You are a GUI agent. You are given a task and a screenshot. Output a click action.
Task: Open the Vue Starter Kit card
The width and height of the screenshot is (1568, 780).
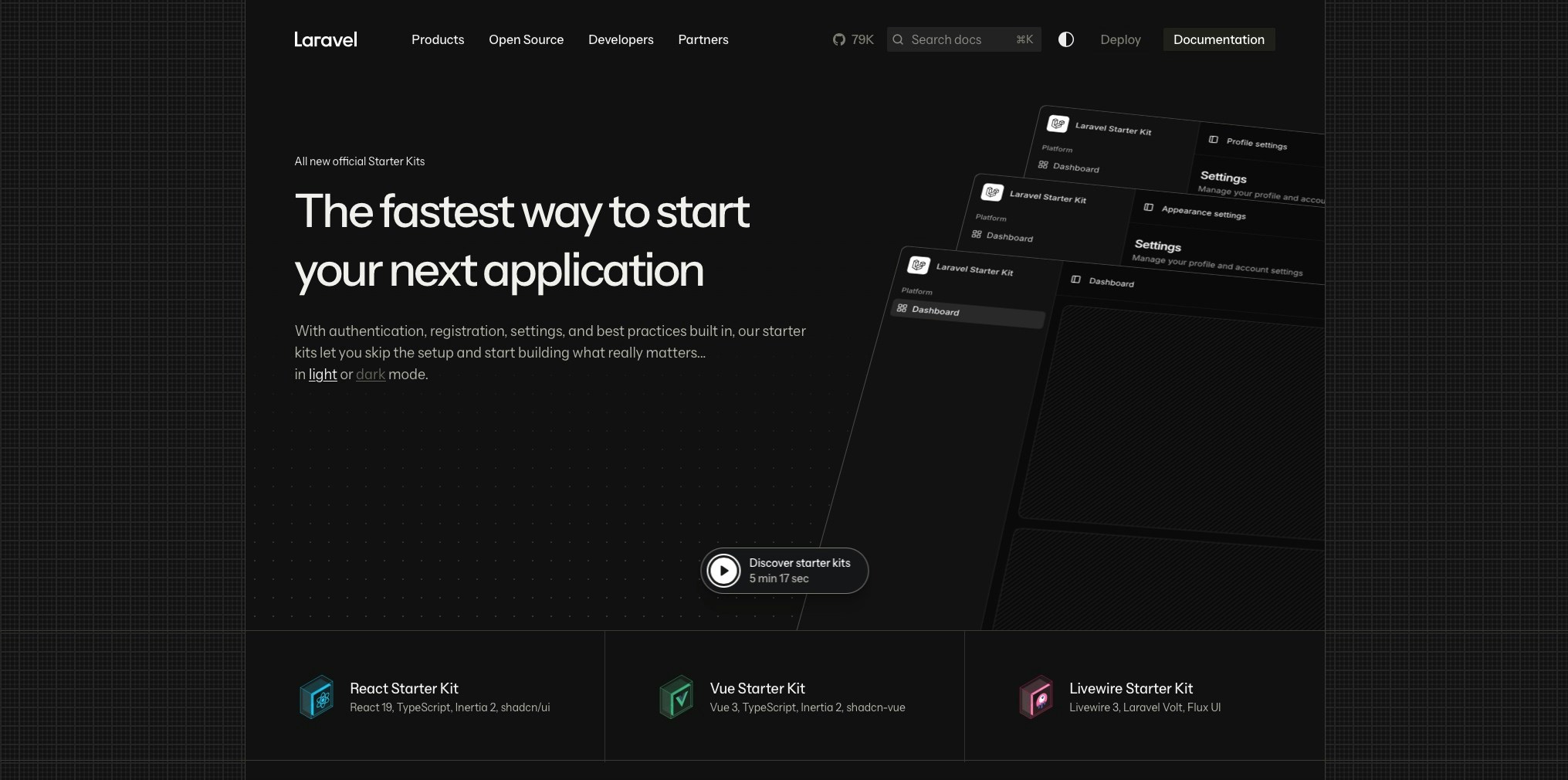(784, 696)
